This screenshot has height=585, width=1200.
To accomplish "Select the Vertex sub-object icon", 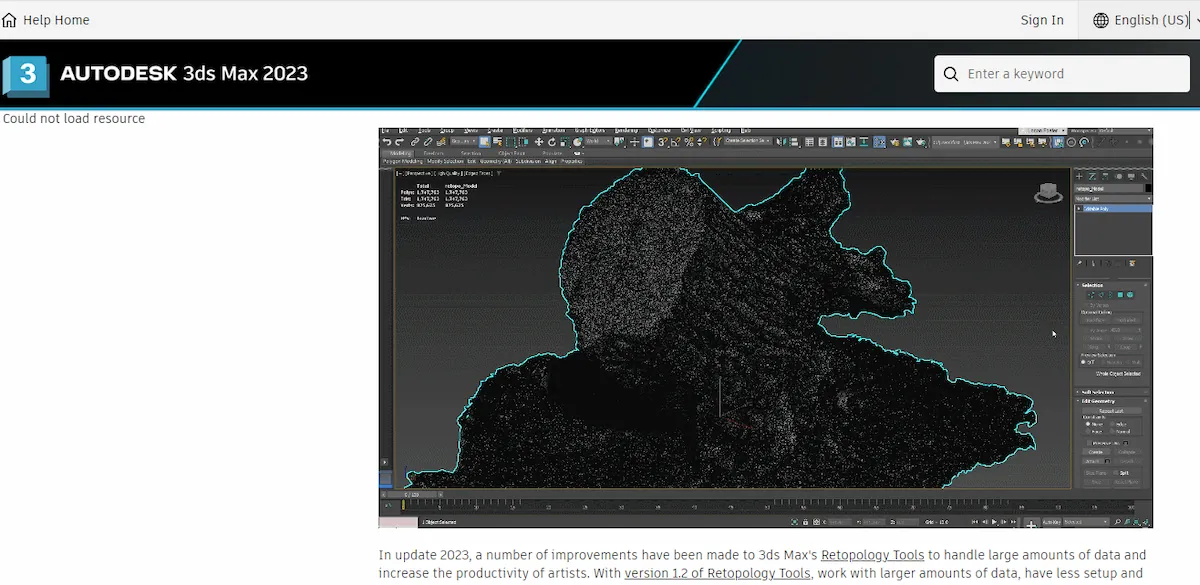I will (x=1090, y=294).
